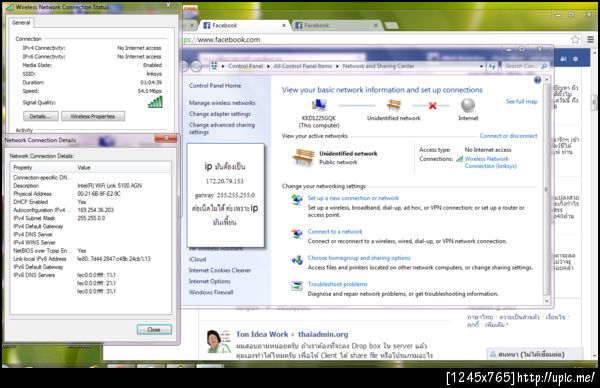Image resolution: width=600 pixels, height=388 pixels.
Task: Bookmark page with the star icon
Action: tap(575, 39)
